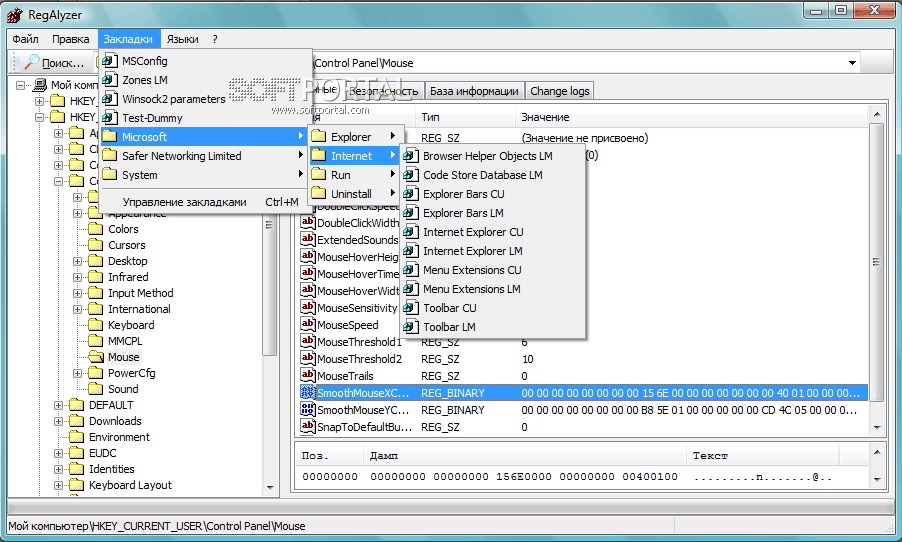902x542 pixels.
Task: Expand the EUDC tree node
Action: pos(58,453)
